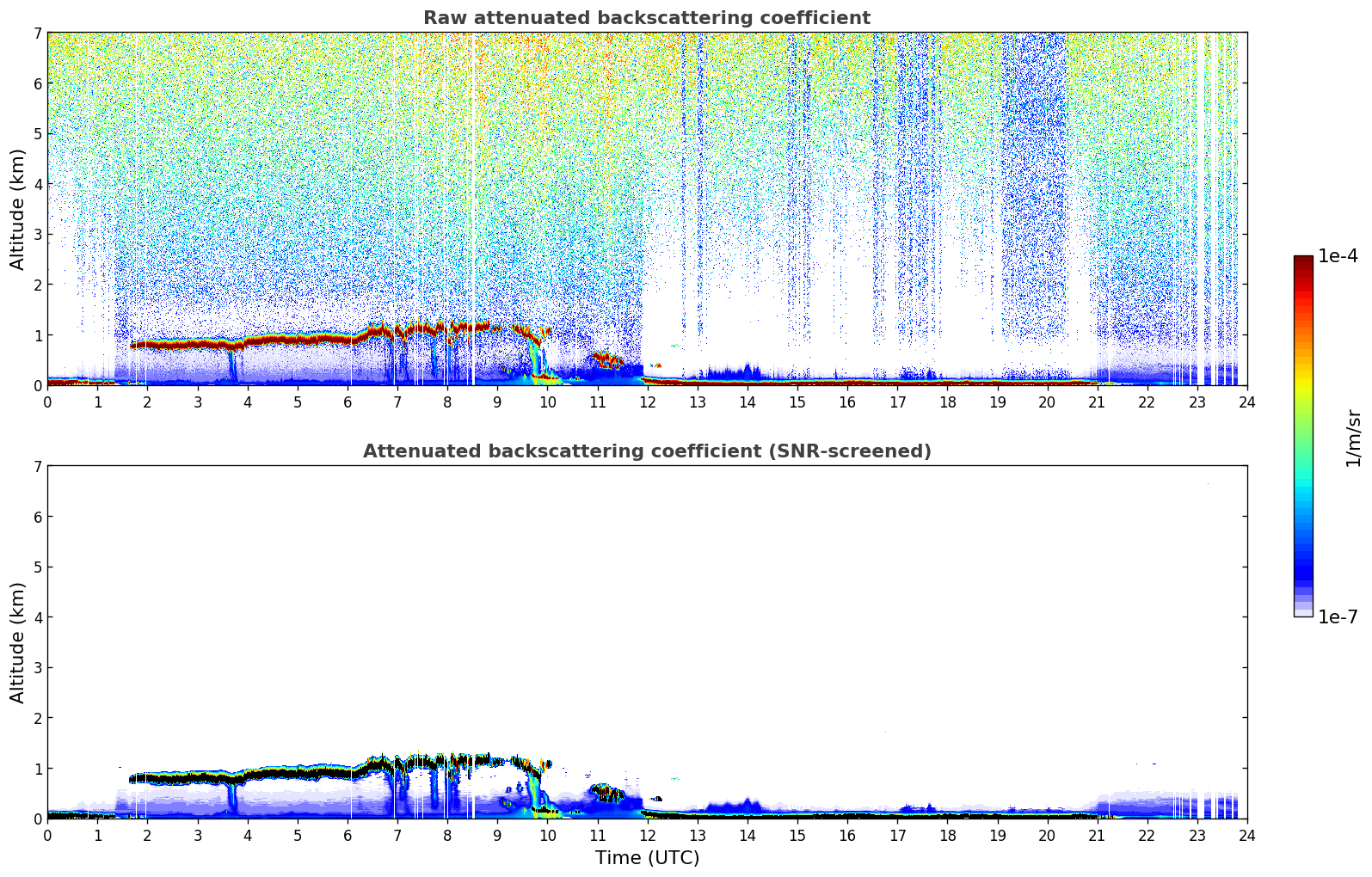This screenshot has height=877, width=1372.
Task: Click hour 3 tick label under the SNR-screened plot
Action: tap(197, 835)
